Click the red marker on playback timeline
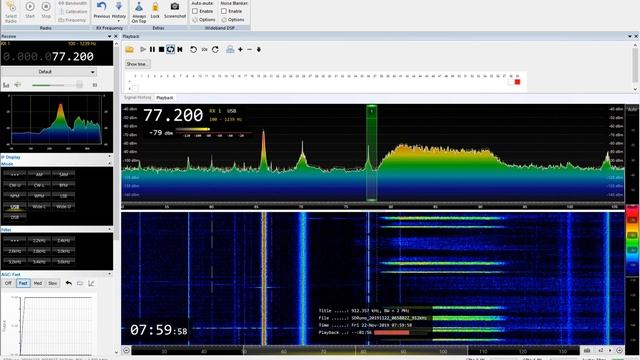640x360 pixels. coord(517,82)
